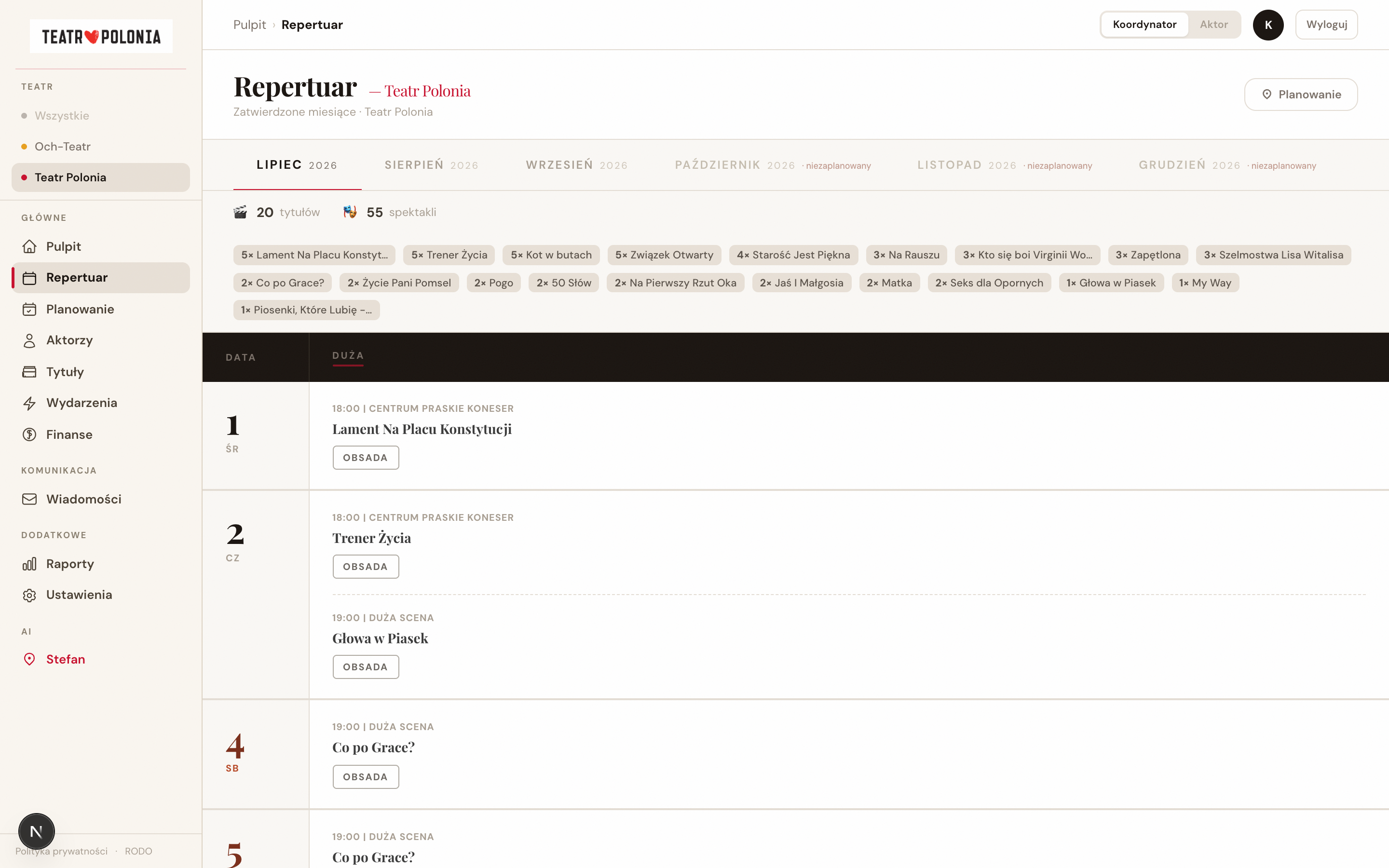Click the 1× Głowa w Piasek chip

click(1111, 283)
